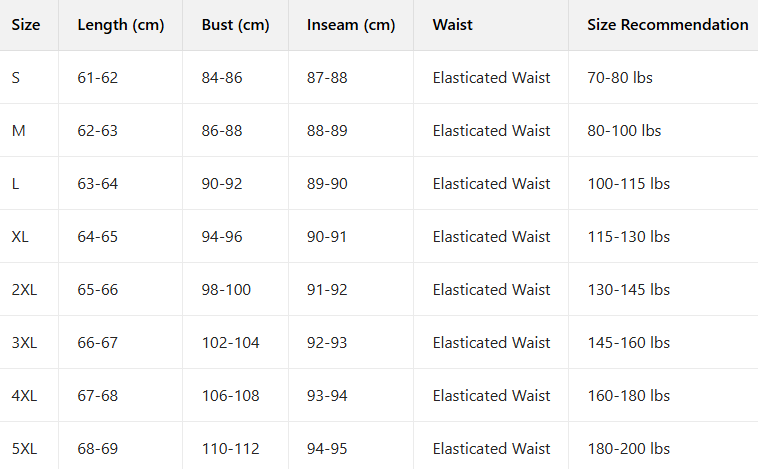Click bust value 102-104

231,343
